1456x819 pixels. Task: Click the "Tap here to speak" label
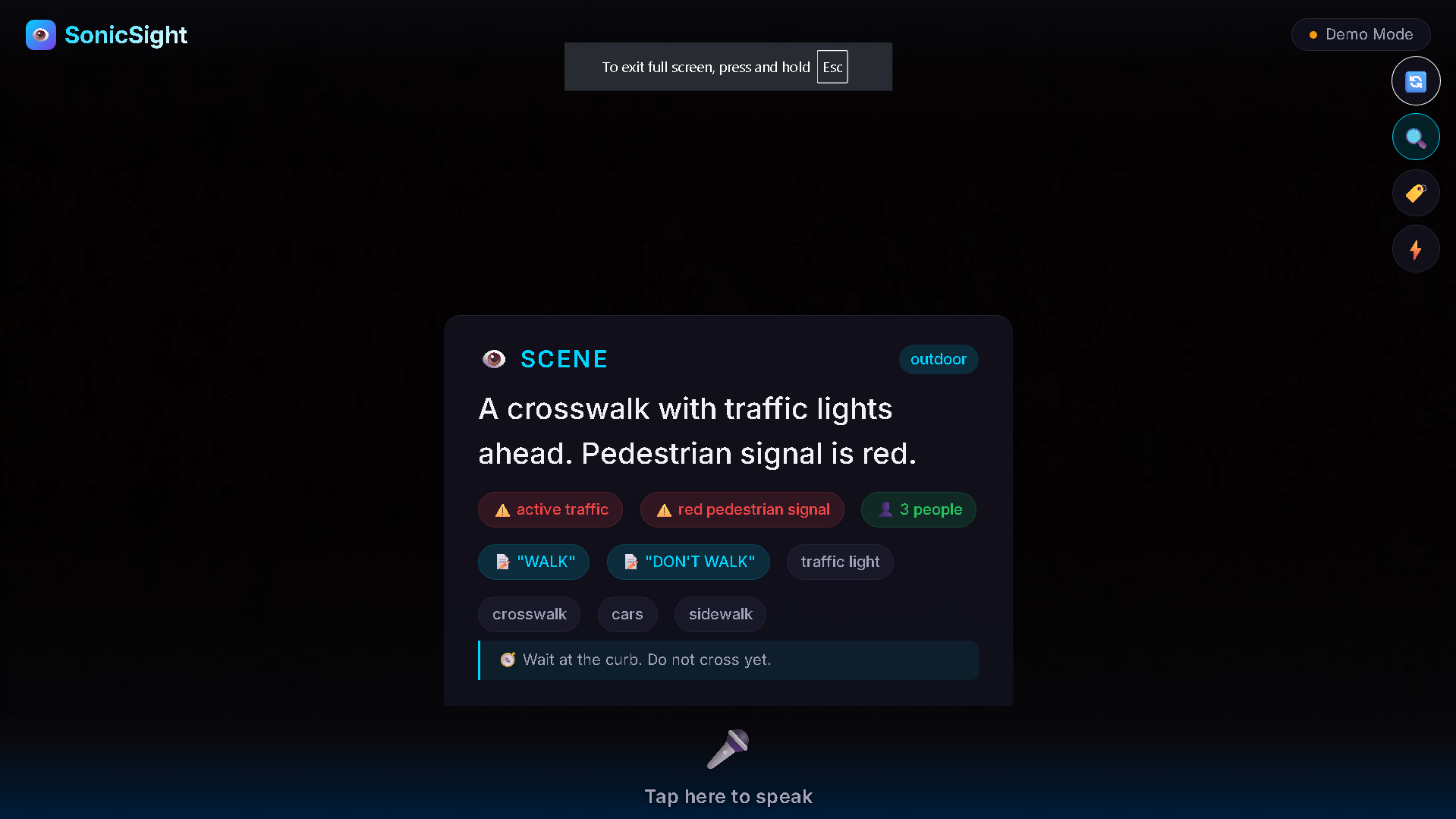[x=728, y=796]
